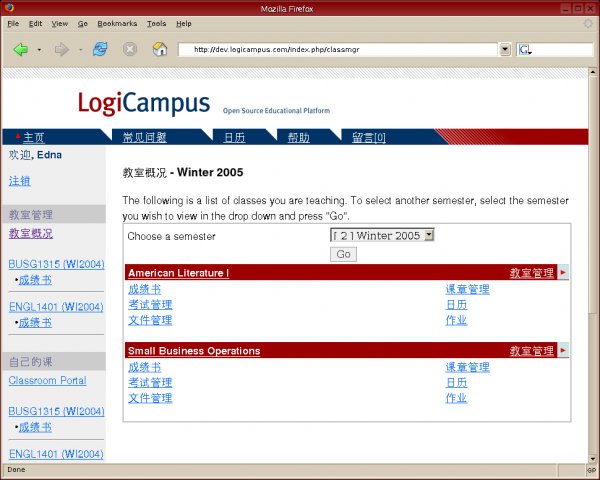
Task: Open first BUSG1315 (WI2004) sidebar link
Action: 56,264
